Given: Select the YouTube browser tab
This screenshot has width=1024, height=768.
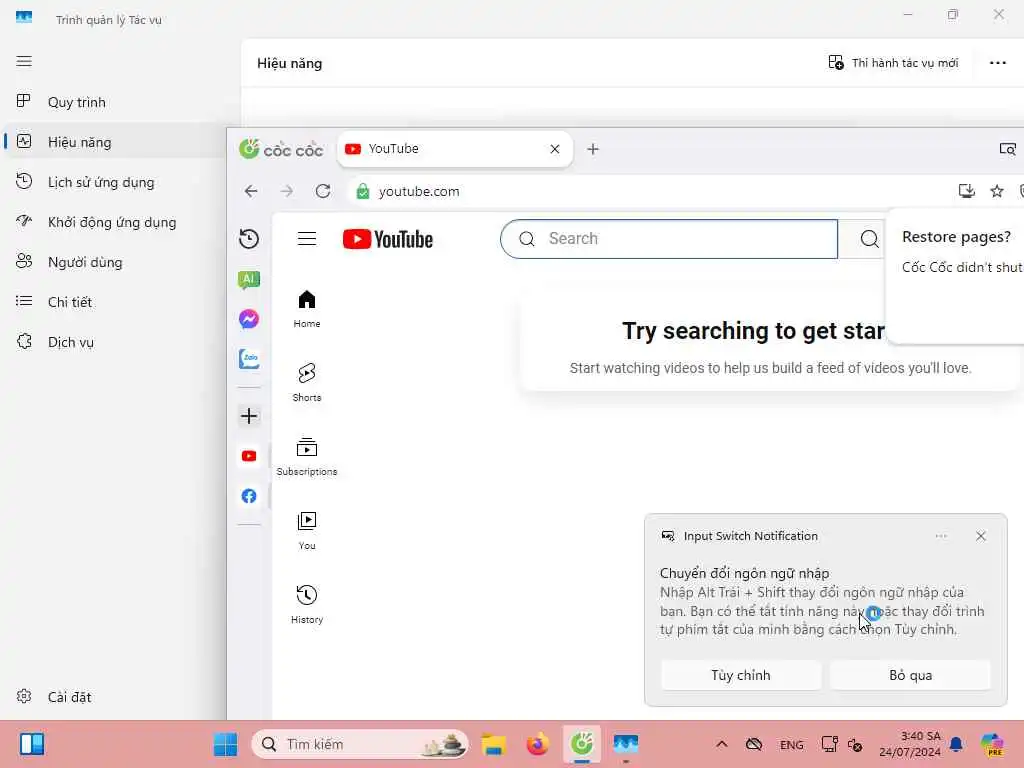Looking at the screenshot, I should 455,149.
